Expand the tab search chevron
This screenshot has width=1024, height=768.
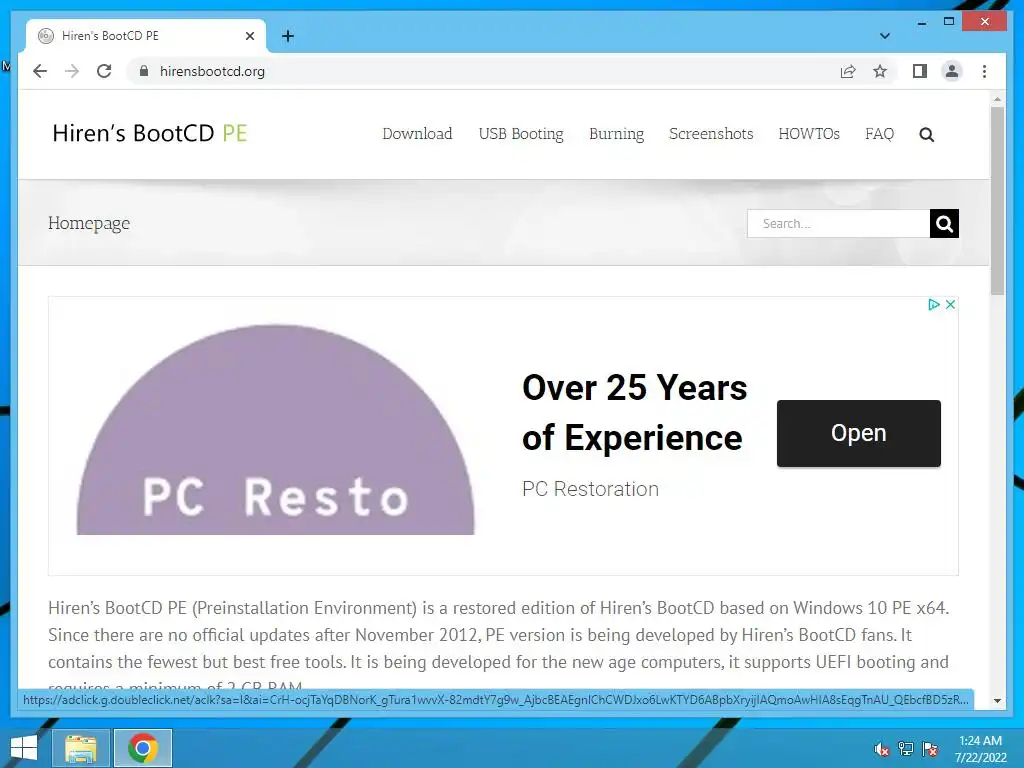coord(884,36)
